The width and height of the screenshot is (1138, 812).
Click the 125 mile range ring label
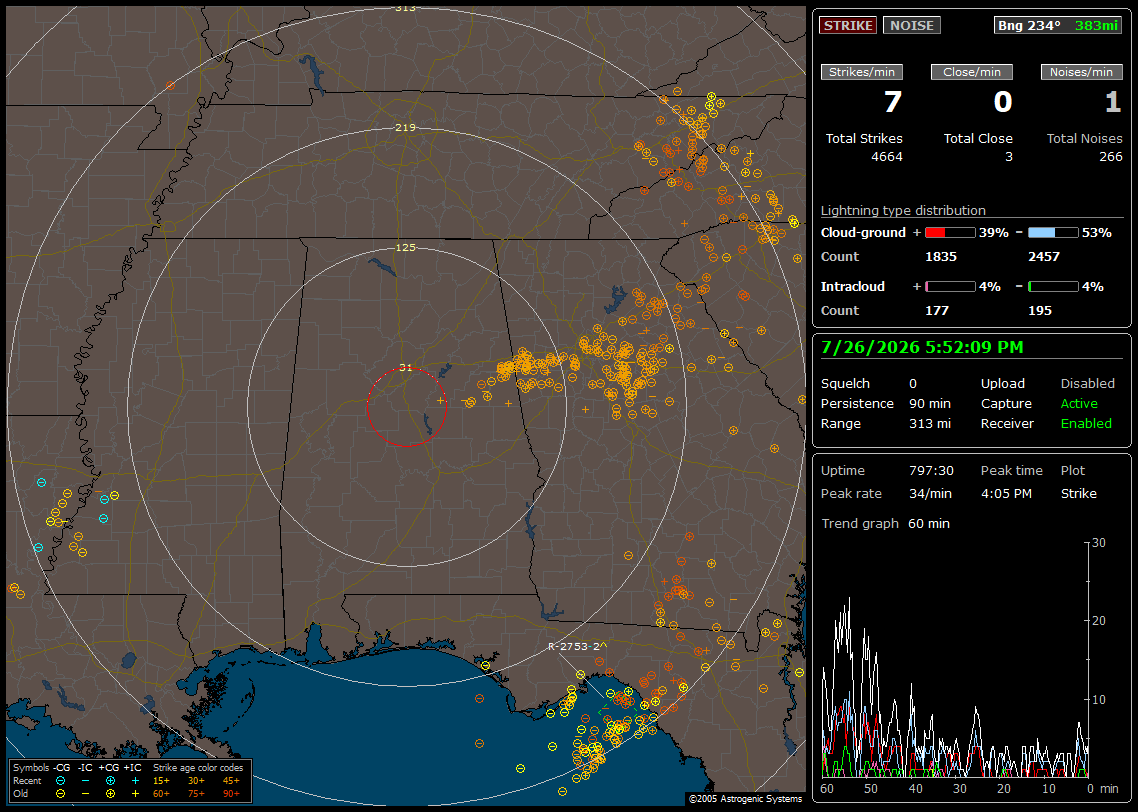click(406, 247)
